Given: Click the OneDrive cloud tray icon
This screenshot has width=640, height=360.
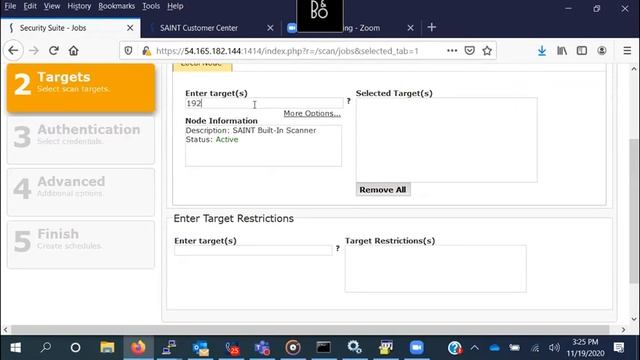Looking at the screenshot, I should point(494,348).
